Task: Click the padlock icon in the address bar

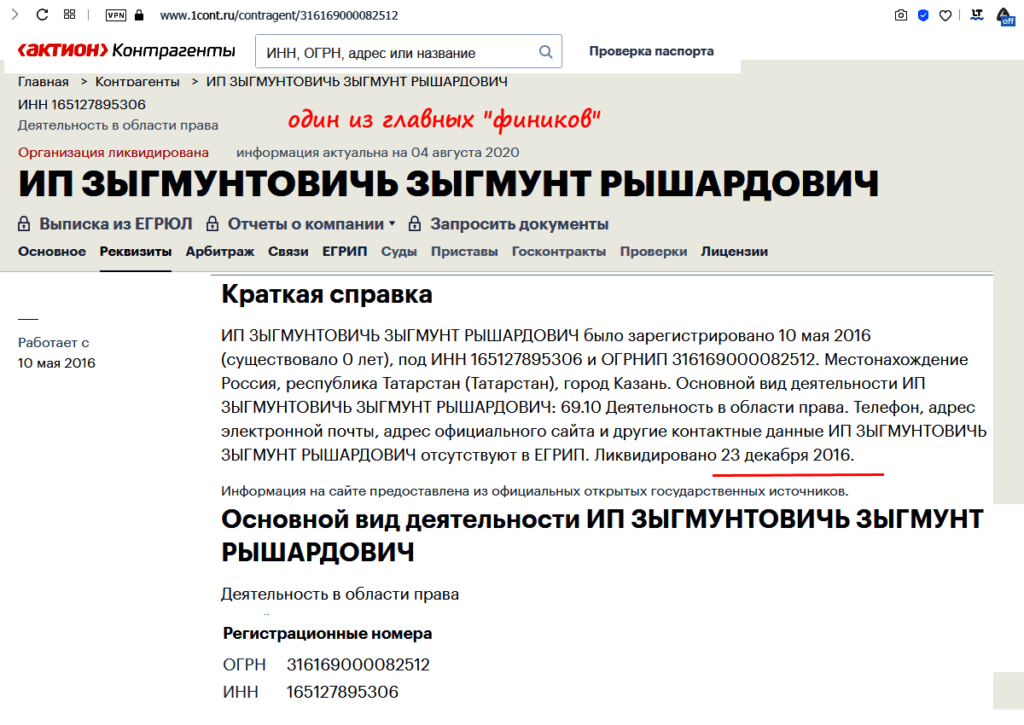Action: coord(140,15)
